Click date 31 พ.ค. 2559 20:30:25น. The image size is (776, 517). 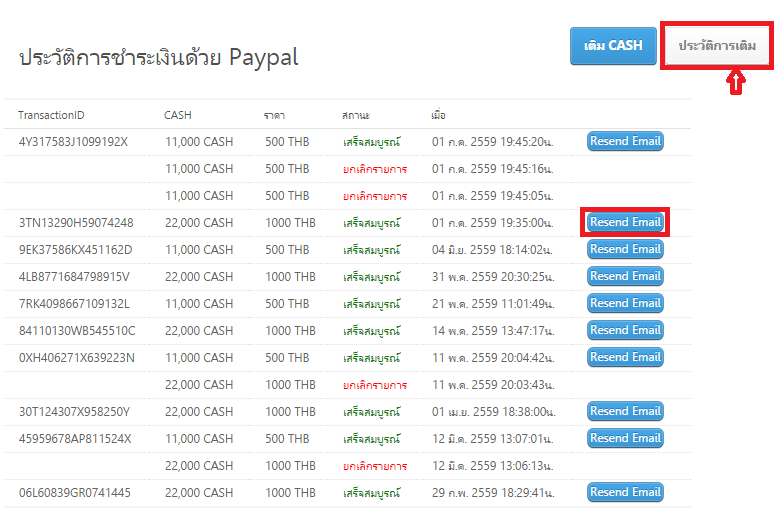tap(493, 277)
